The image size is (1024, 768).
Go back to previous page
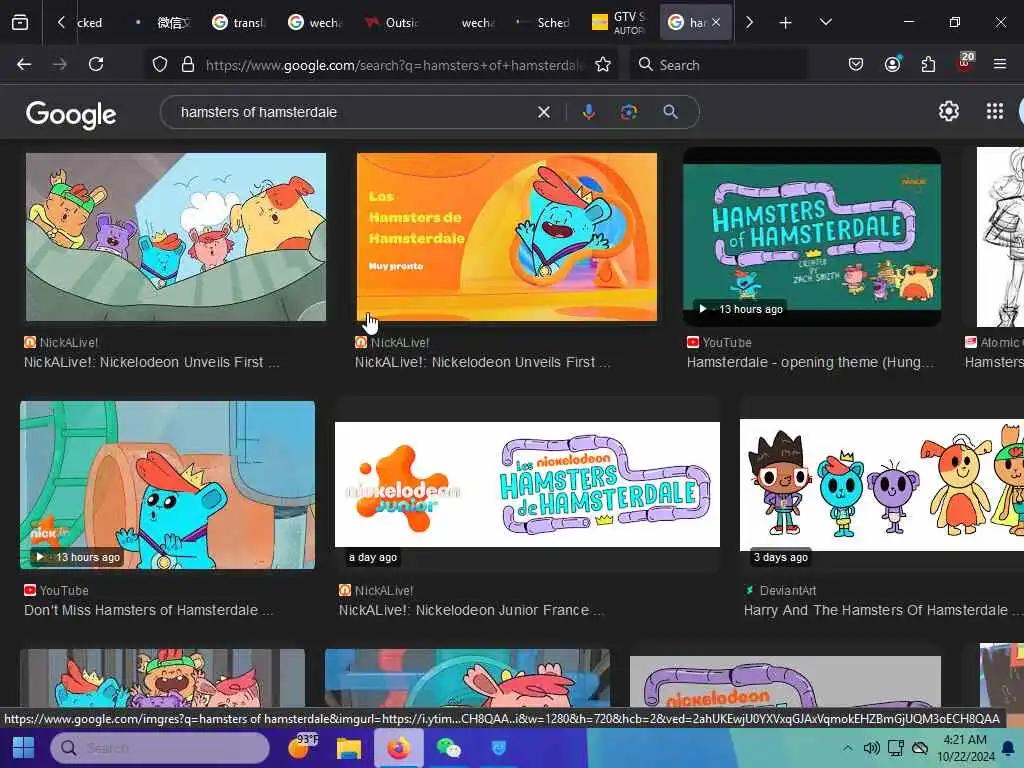click(x=24, y=64)
